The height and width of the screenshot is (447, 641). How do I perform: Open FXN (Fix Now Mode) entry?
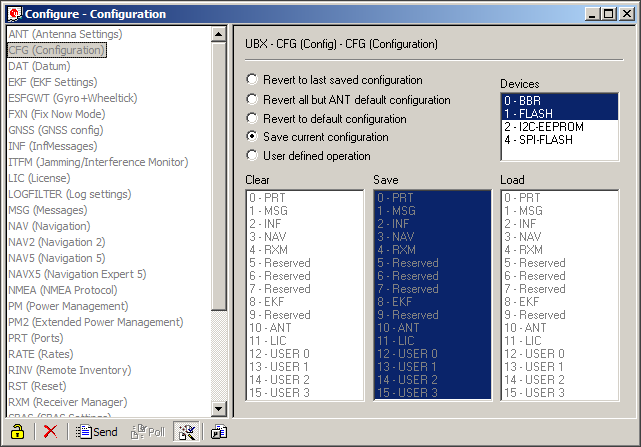coord(56,114)
